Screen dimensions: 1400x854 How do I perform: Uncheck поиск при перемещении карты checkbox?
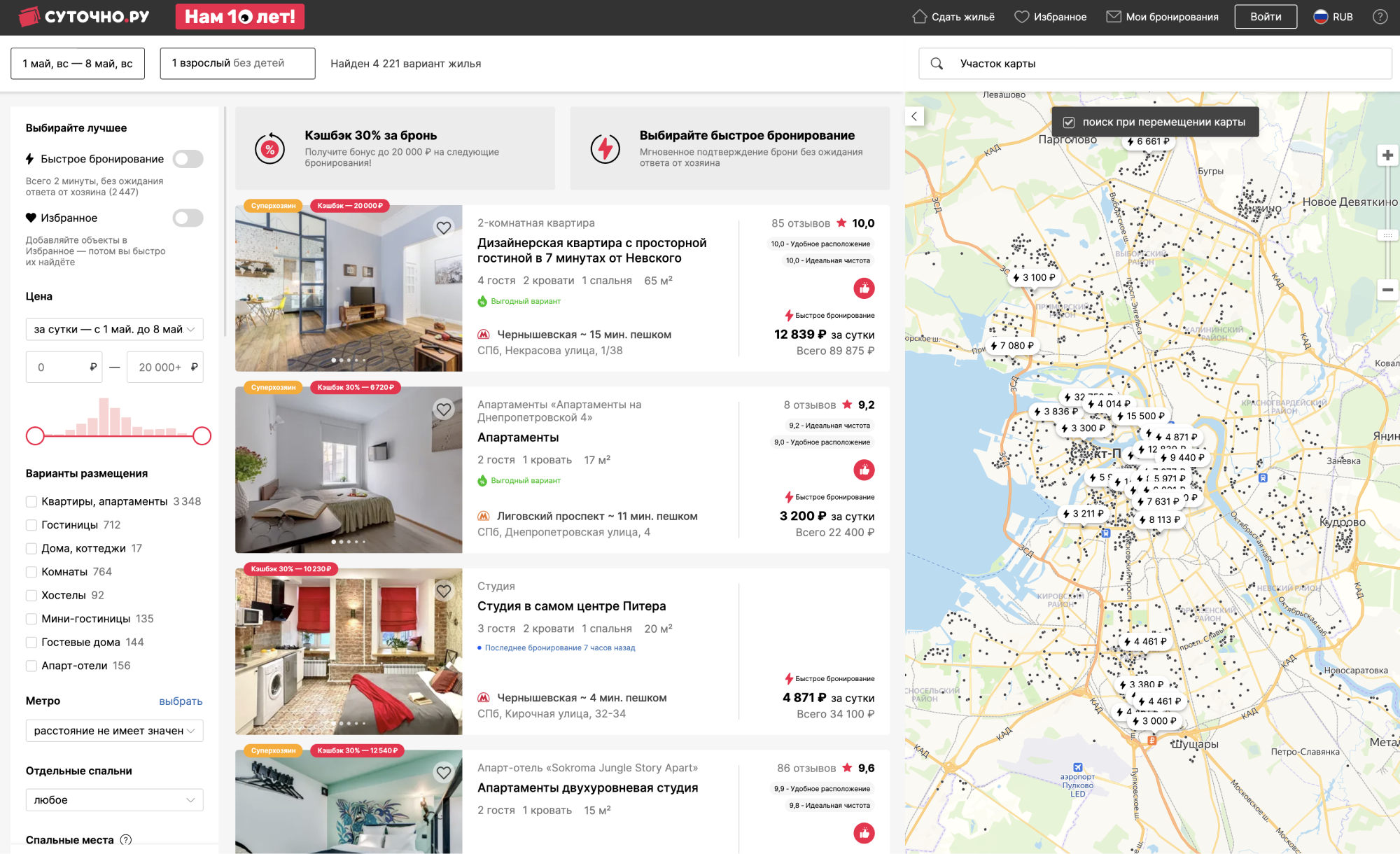coord(1068,122)
